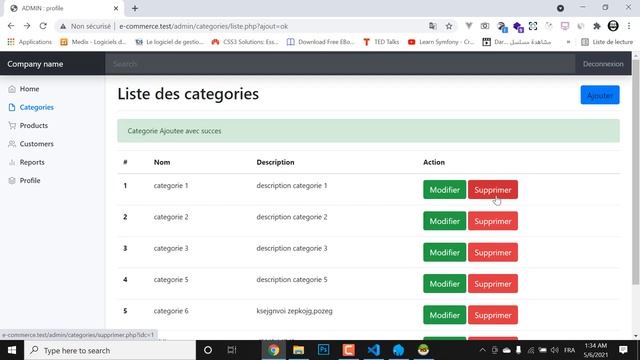Viewport: 640px width, 360px height.
Task: Click Supprimer for categorie 2
Action: tap(493, 221)
